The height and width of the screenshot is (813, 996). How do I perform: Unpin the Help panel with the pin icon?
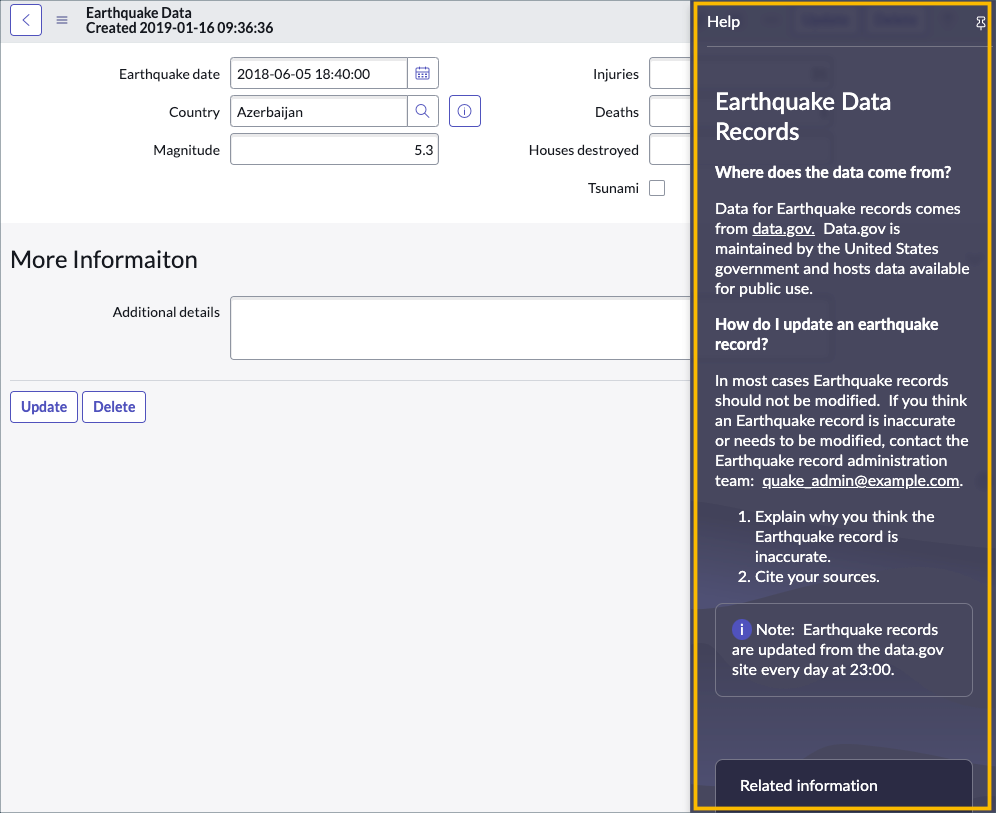click(x=981, y=22)
